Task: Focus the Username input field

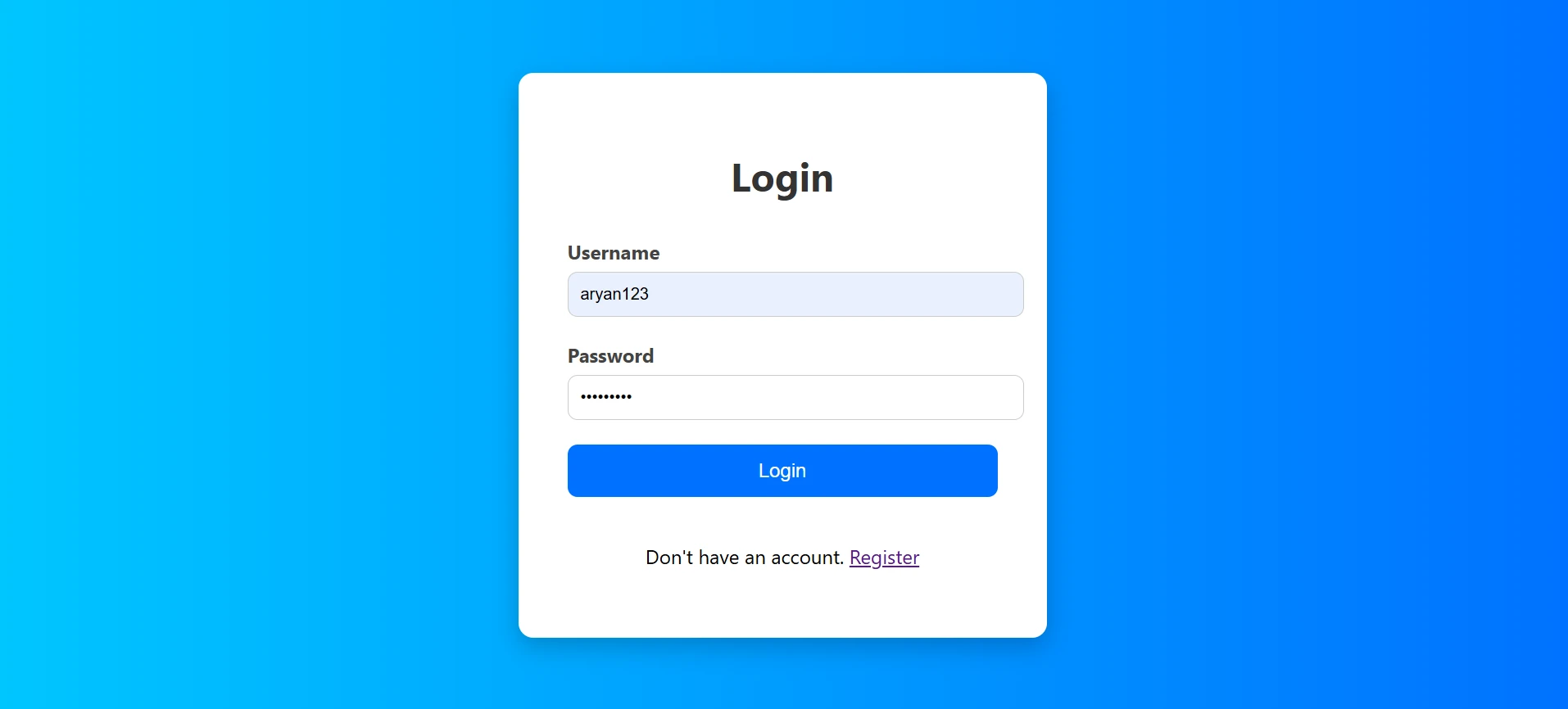Action: (x=795, y=294)
